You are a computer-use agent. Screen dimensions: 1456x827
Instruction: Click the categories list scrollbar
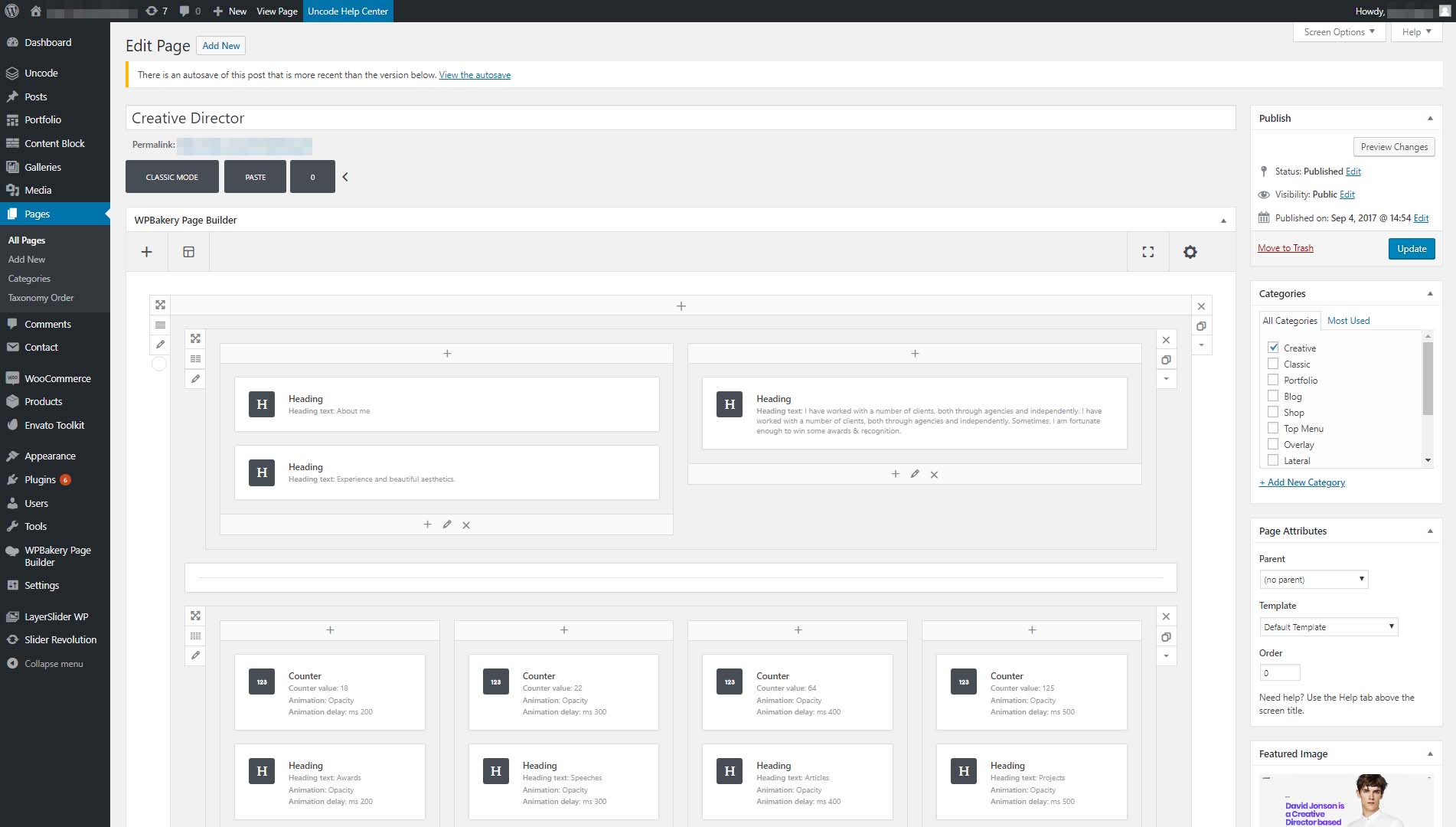point(1427,379)
